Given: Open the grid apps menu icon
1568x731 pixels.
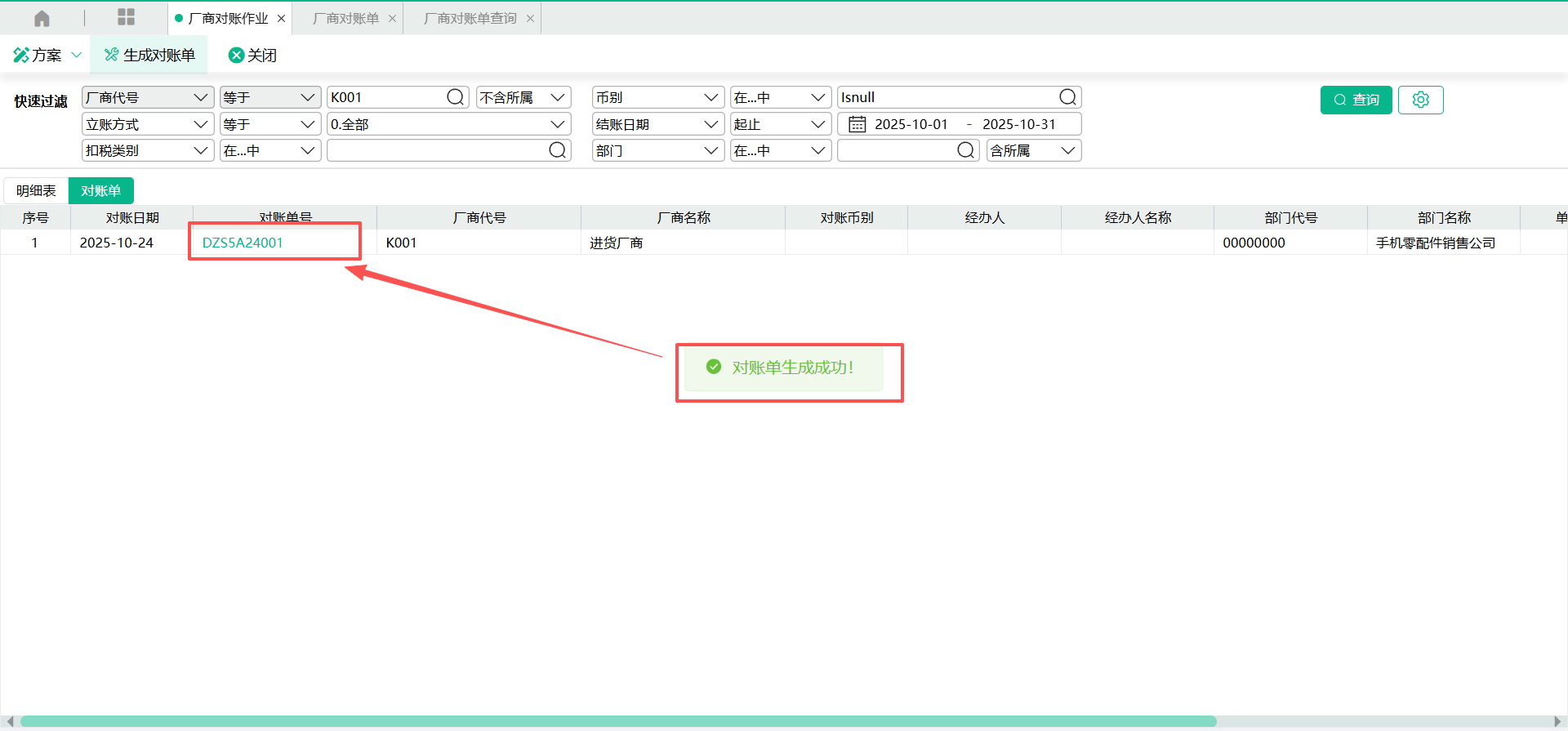Looking at the screenshot, I should point(126,17).
